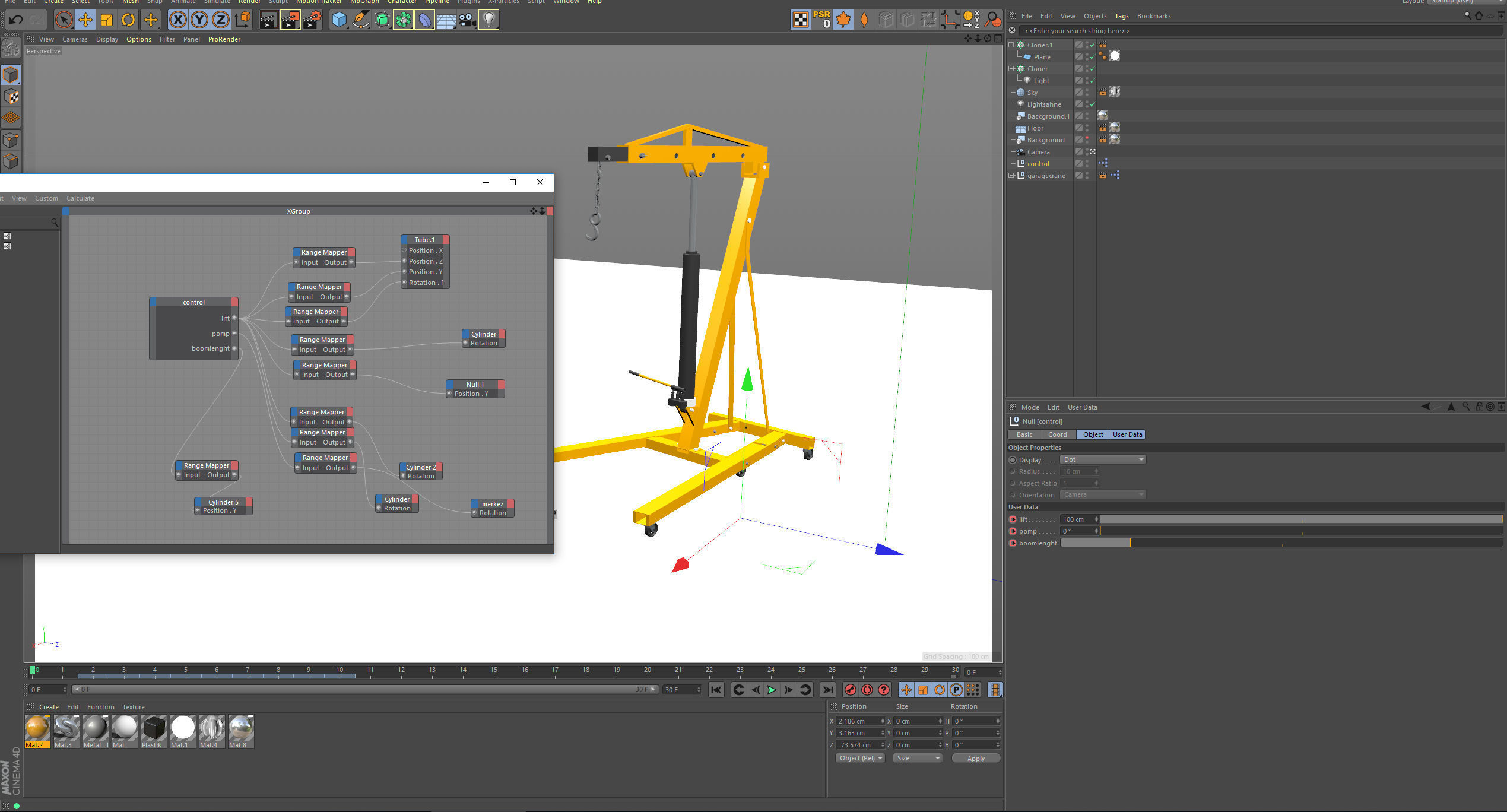This screenshot has height=812, width=1507.
Task: Open the Display dropdown set to Dot
Action: click(1103, 459)
